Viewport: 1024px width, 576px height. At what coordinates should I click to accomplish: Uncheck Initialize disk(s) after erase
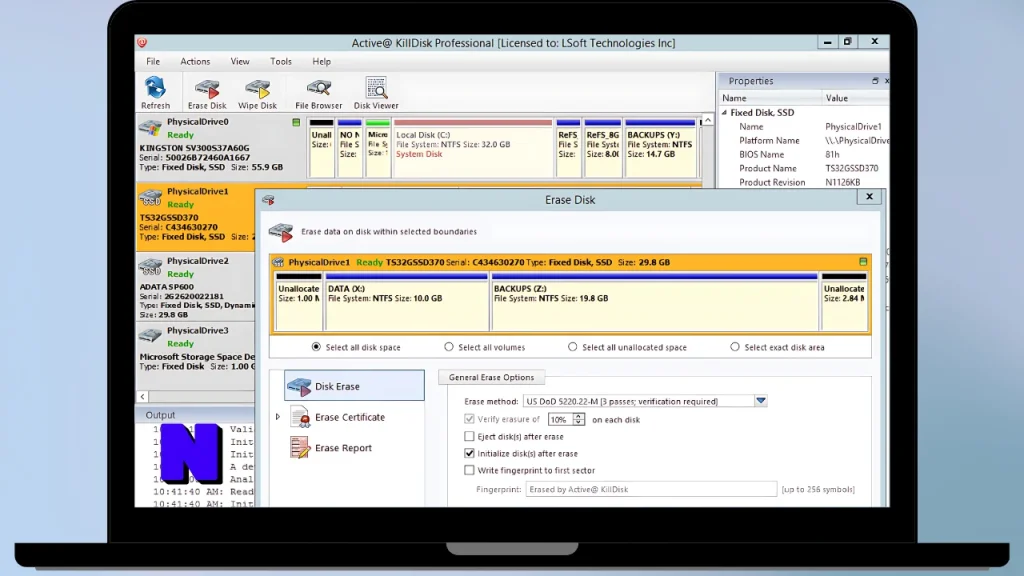click(469, 453)
